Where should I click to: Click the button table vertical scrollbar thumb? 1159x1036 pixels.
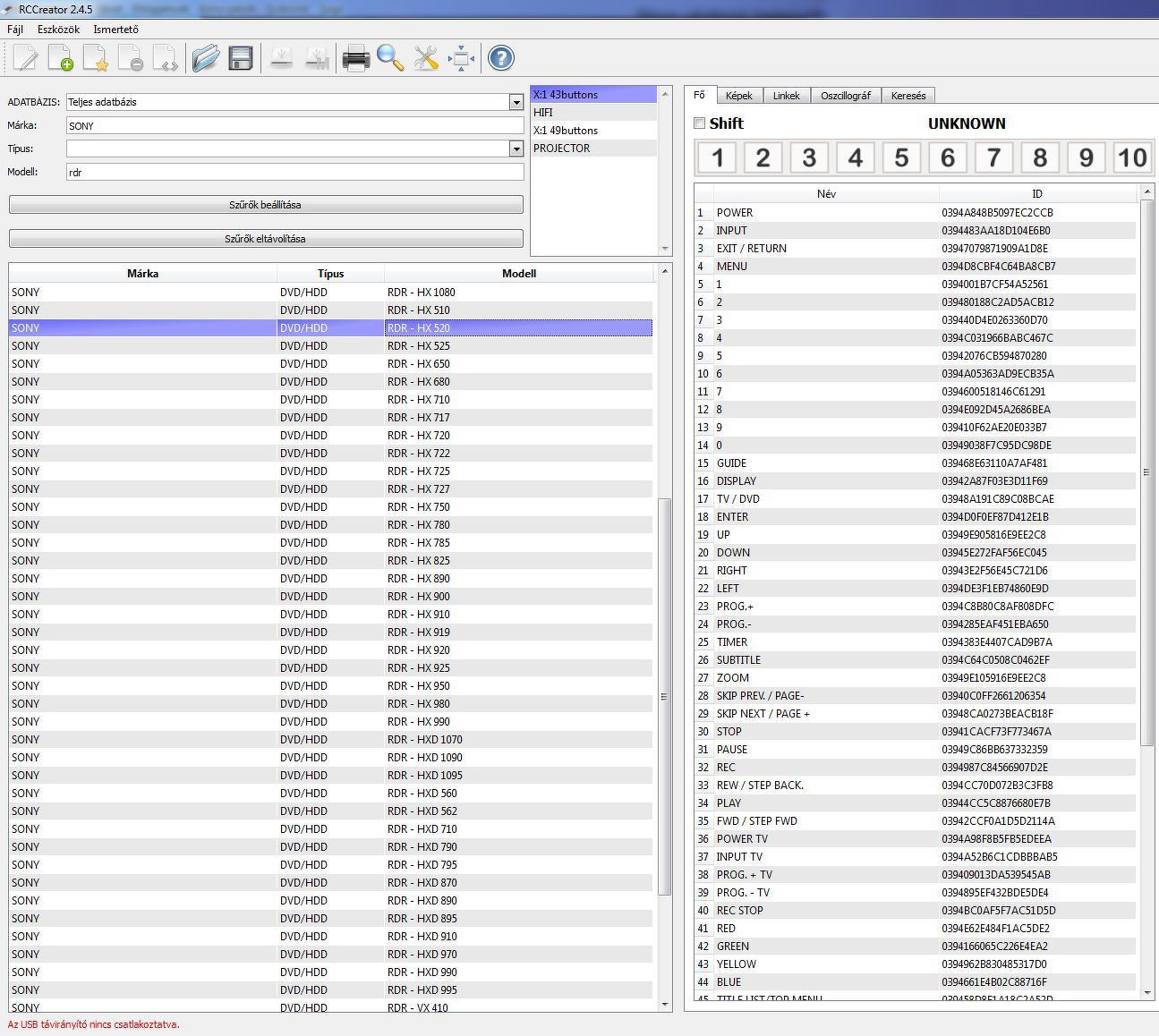coord(1147,472)
